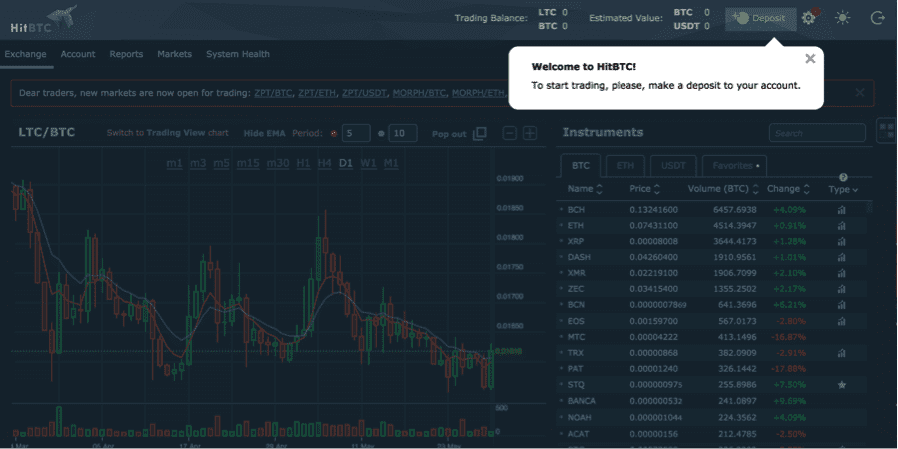
Task: Click the Pop out chart icon
Action: point(480,133)
